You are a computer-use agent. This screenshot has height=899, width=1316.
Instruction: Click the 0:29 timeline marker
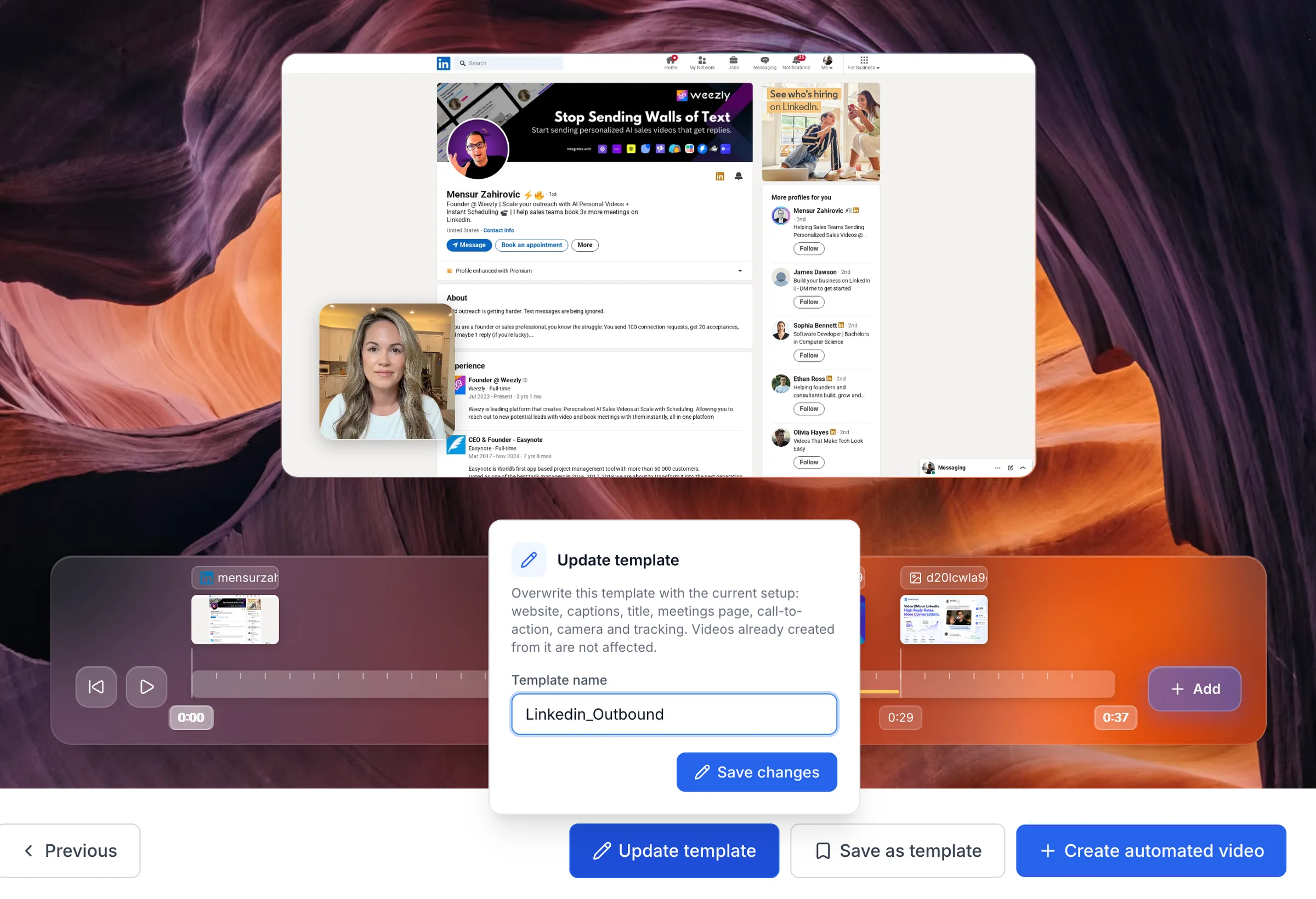900,717
